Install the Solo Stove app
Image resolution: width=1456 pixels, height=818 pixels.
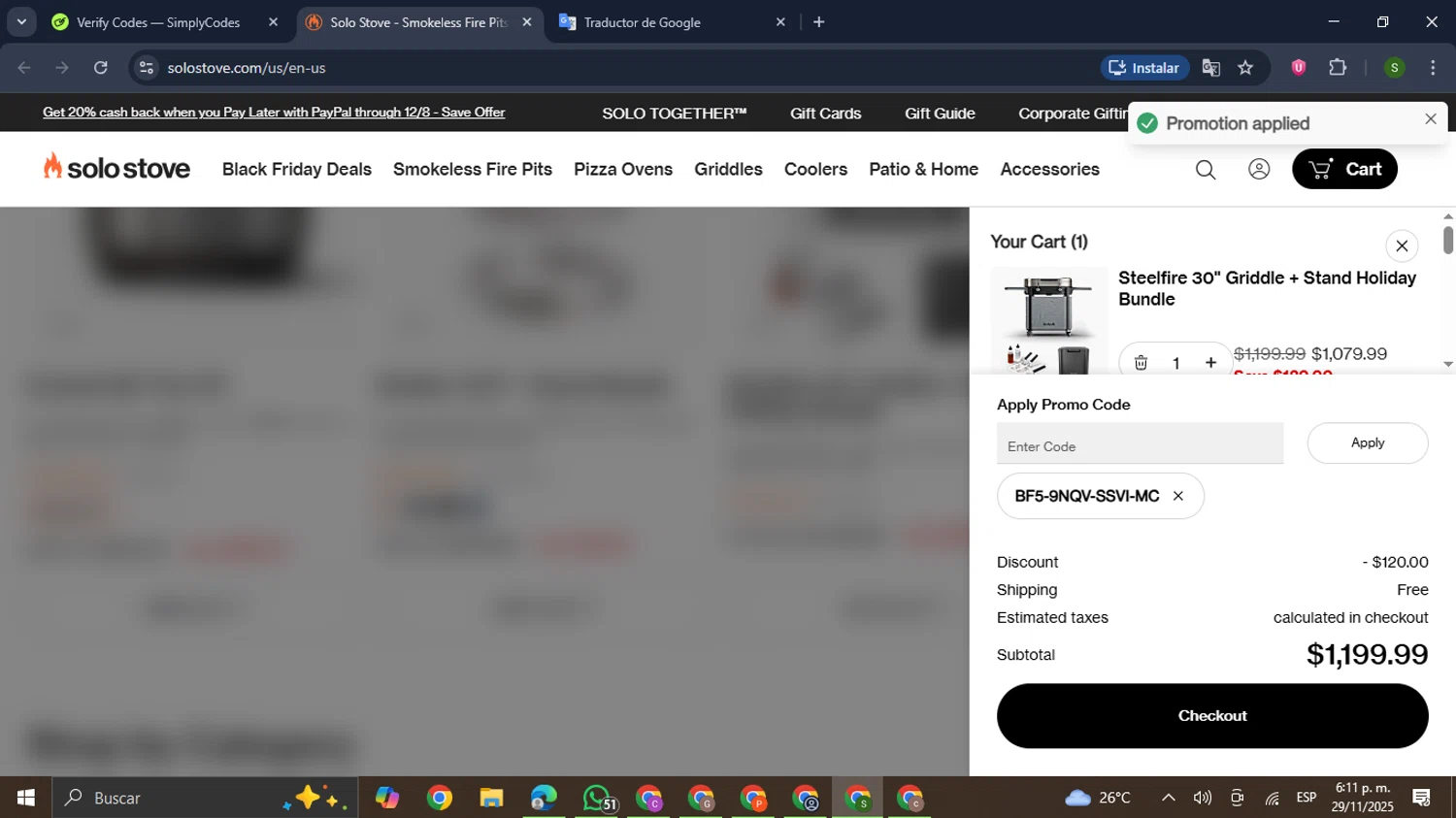click(x=1145, y=68)
